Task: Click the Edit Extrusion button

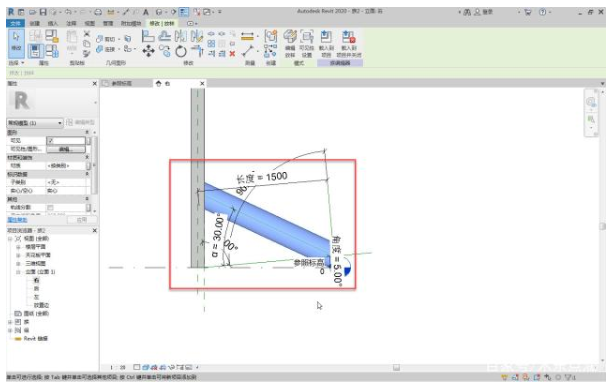Action: click(x=290, y=44)
